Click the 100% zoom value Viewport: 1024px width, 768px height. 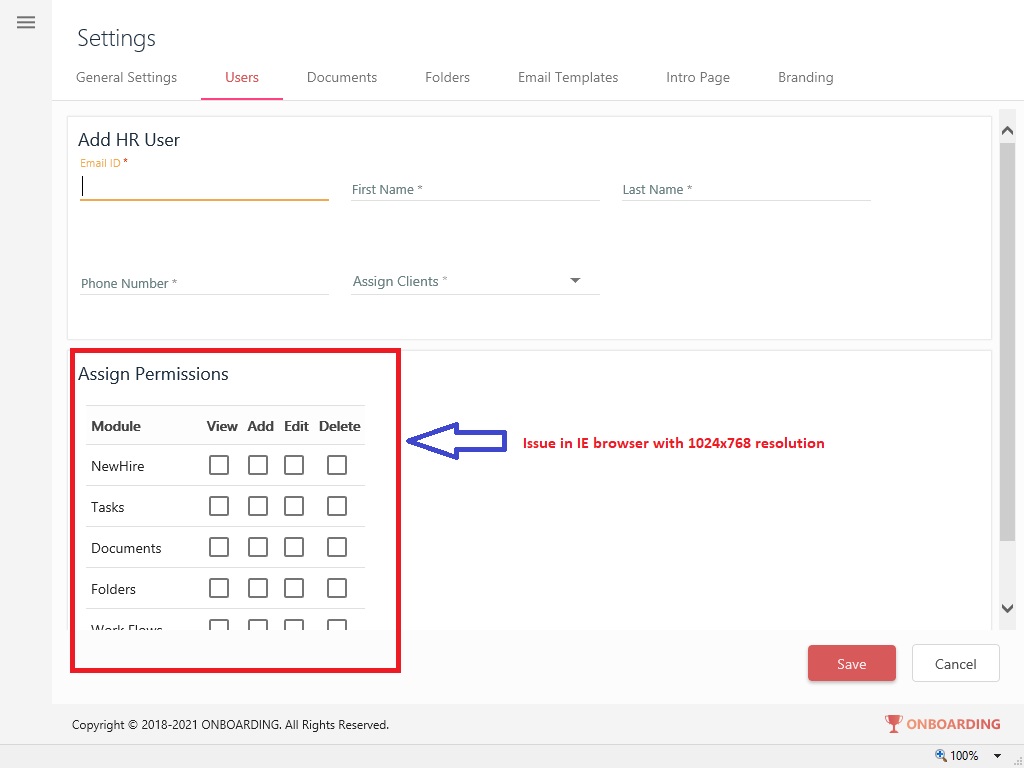(964, 756)
